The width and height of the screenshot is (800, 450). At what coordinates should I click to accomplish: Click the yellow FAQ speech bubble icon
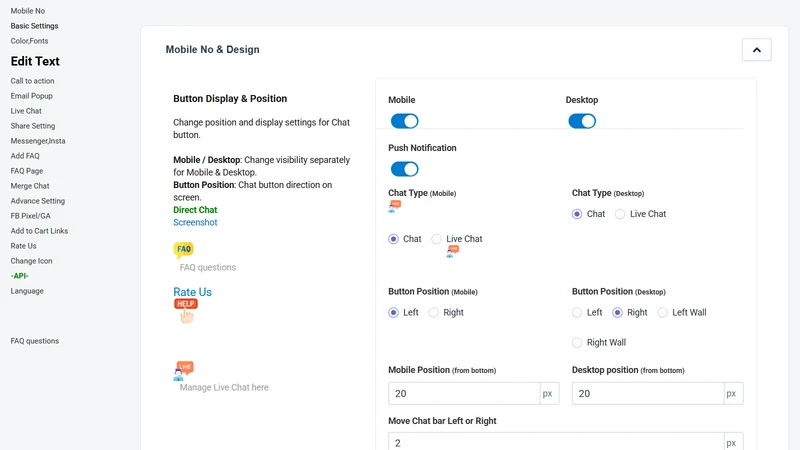coord(184,250)
